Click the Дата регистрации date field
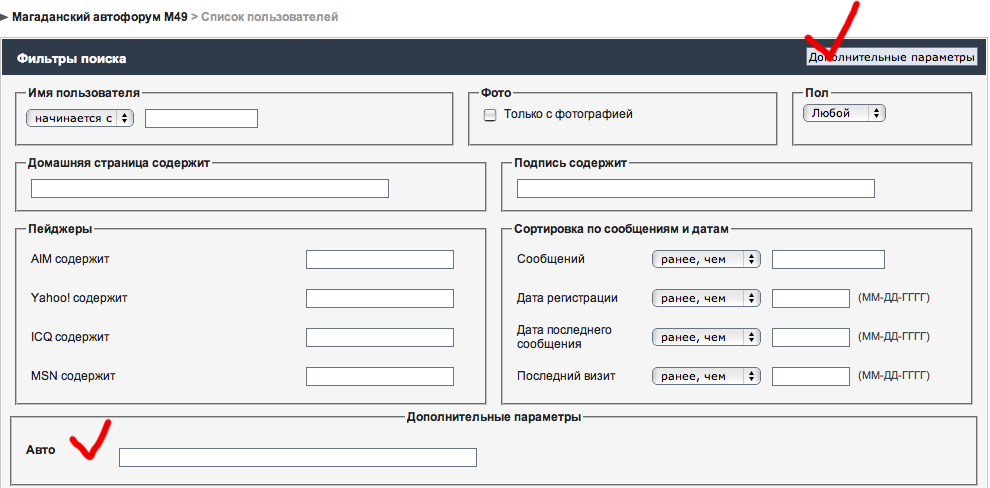Viewport: 990px width, 488px height. pos(810,299)
